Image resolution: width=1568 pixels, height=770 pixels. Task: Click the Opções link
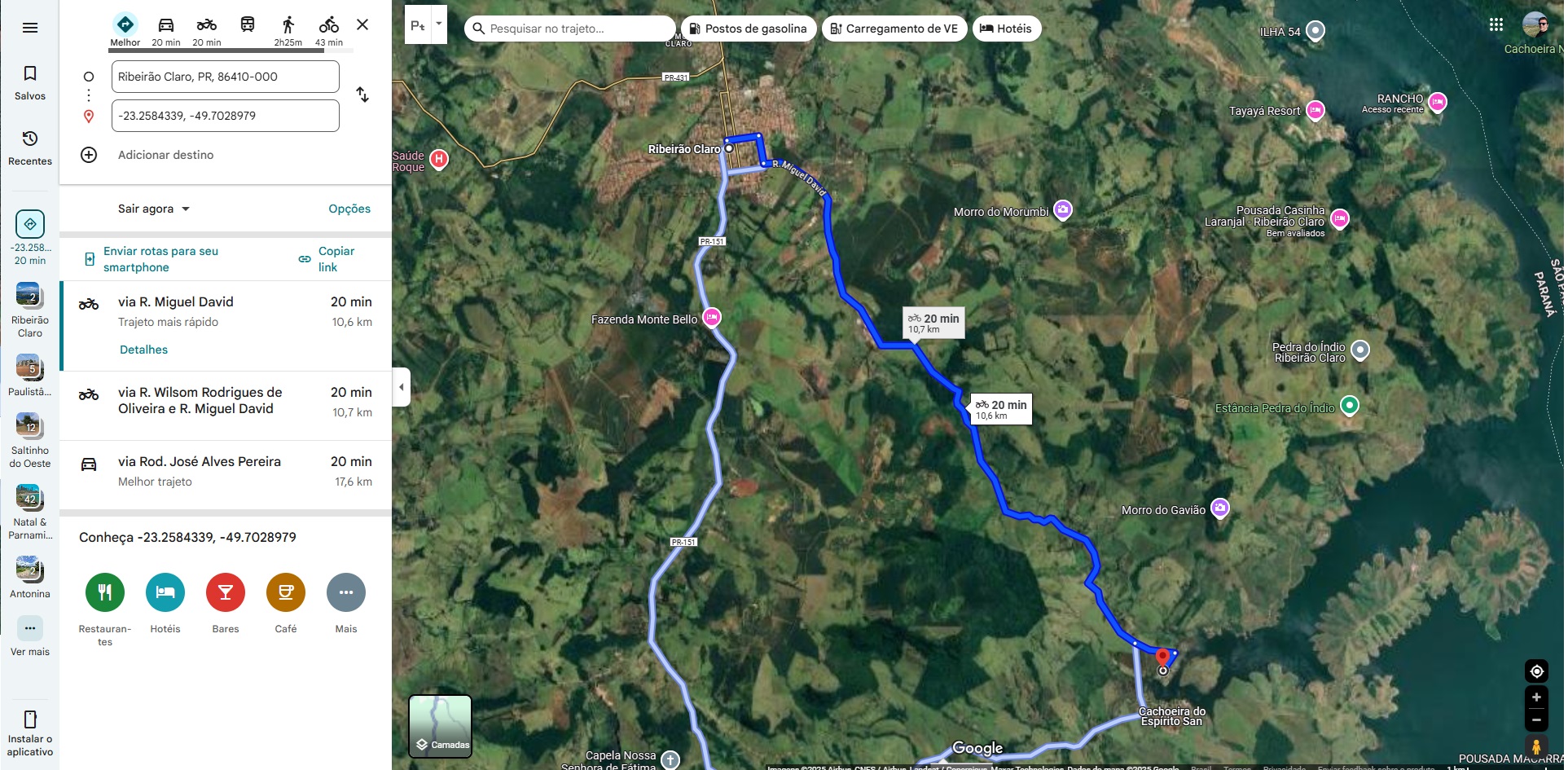coord(349,209)
